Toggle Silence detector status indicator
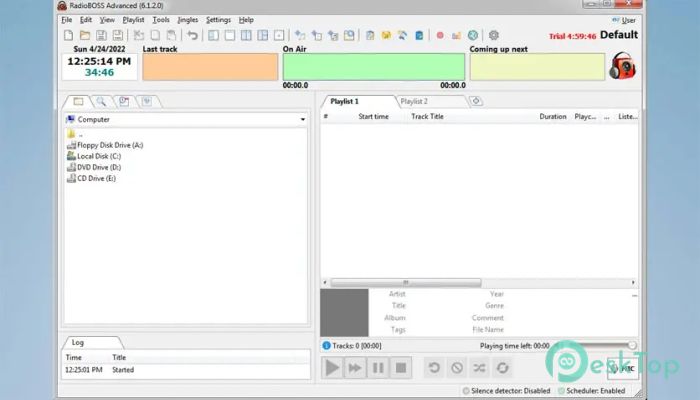This screenshot has width=700, height=400. (506, 391)
